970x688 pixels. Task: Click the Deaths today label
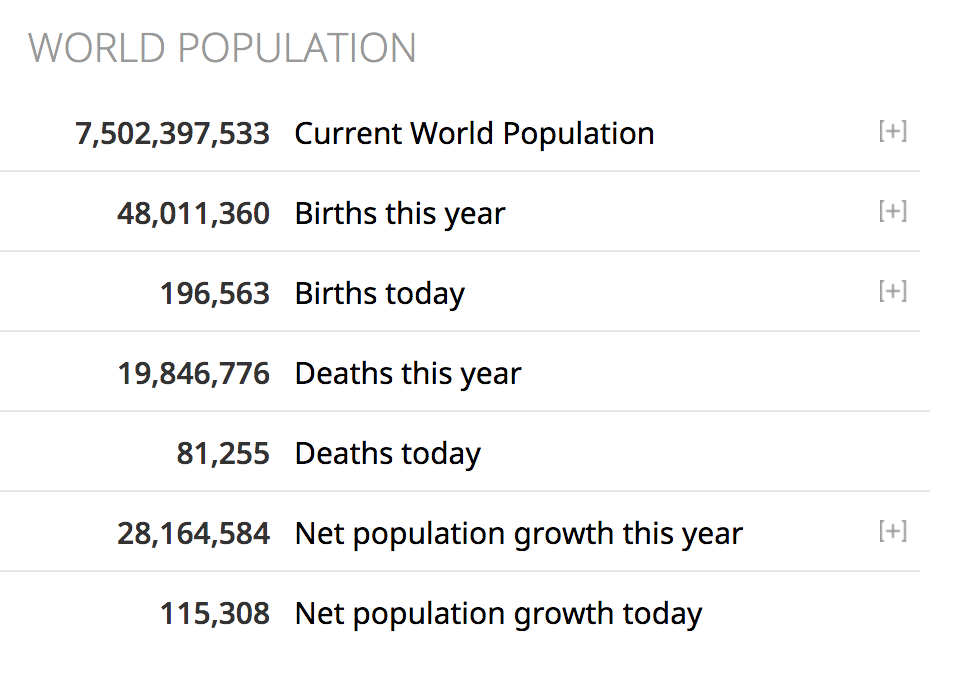click(387, 454)
